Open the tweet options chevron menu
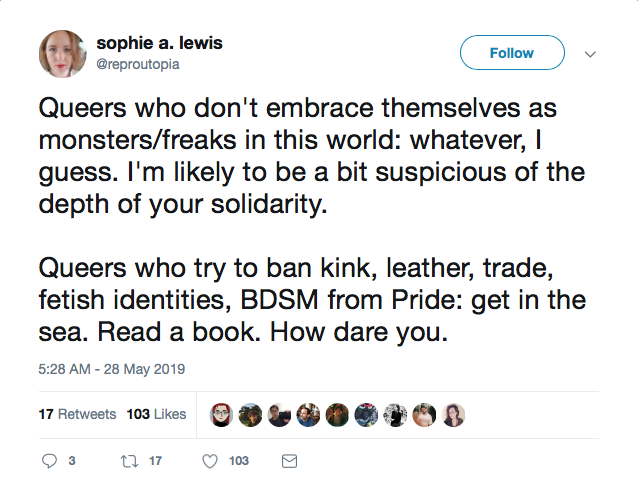The width and height of the screenshot is (638, 500). click(590, 54)
